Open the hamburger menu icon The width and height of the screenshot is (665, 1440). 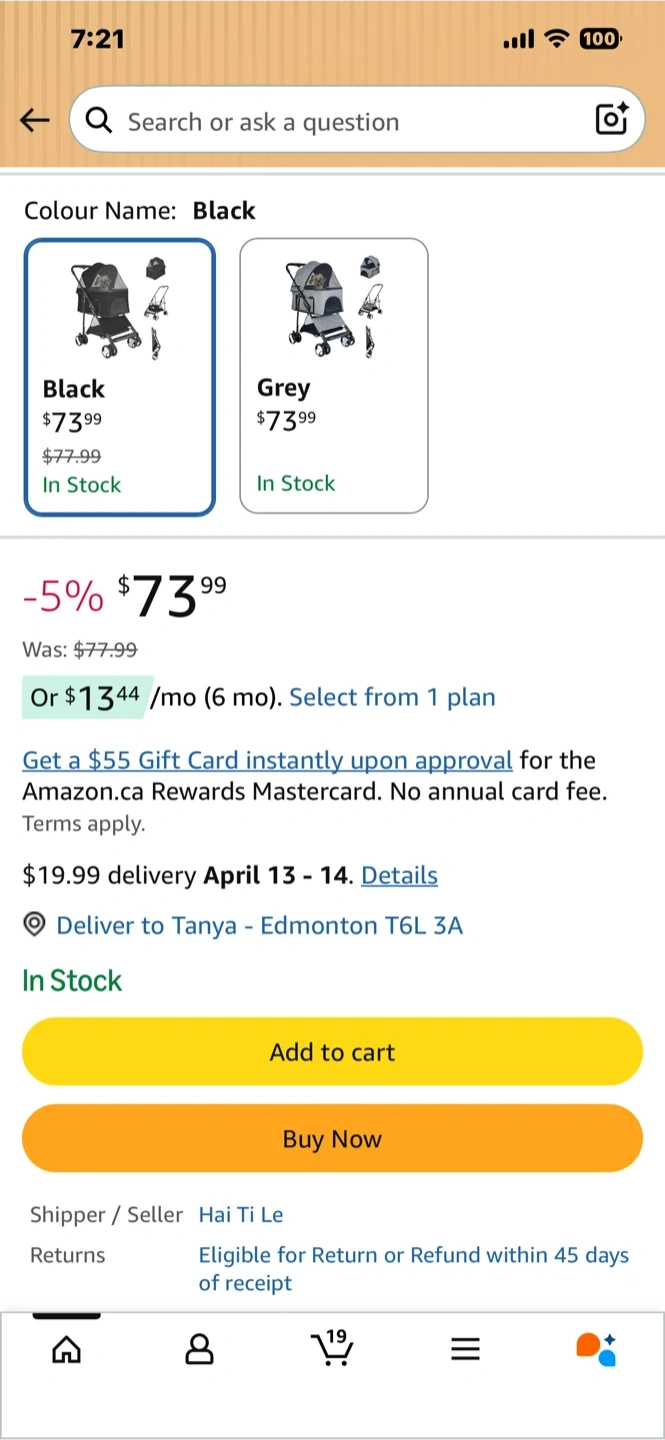[x=465, y=1350]
